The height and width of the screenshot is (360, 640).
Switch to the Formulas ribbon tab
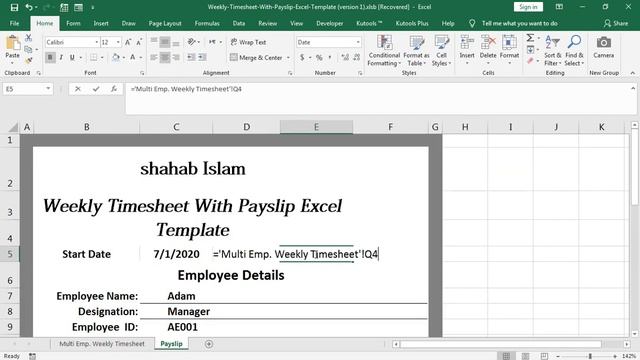click(207, 23)
